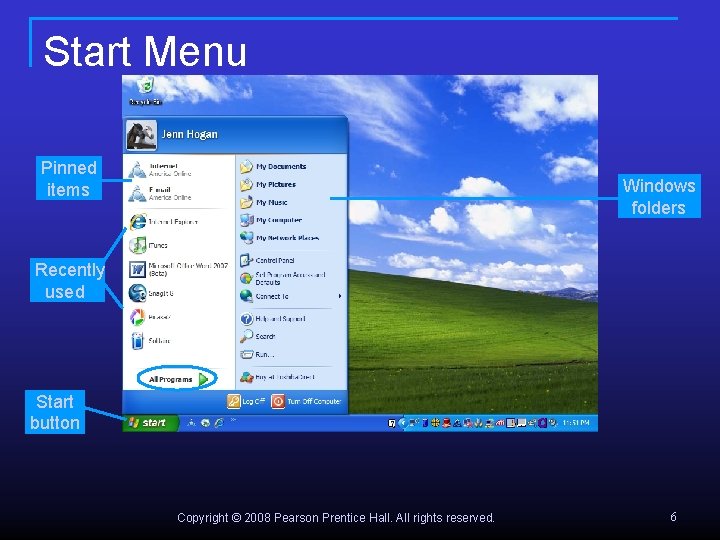Click the Jenn Hogan user name

190,135
